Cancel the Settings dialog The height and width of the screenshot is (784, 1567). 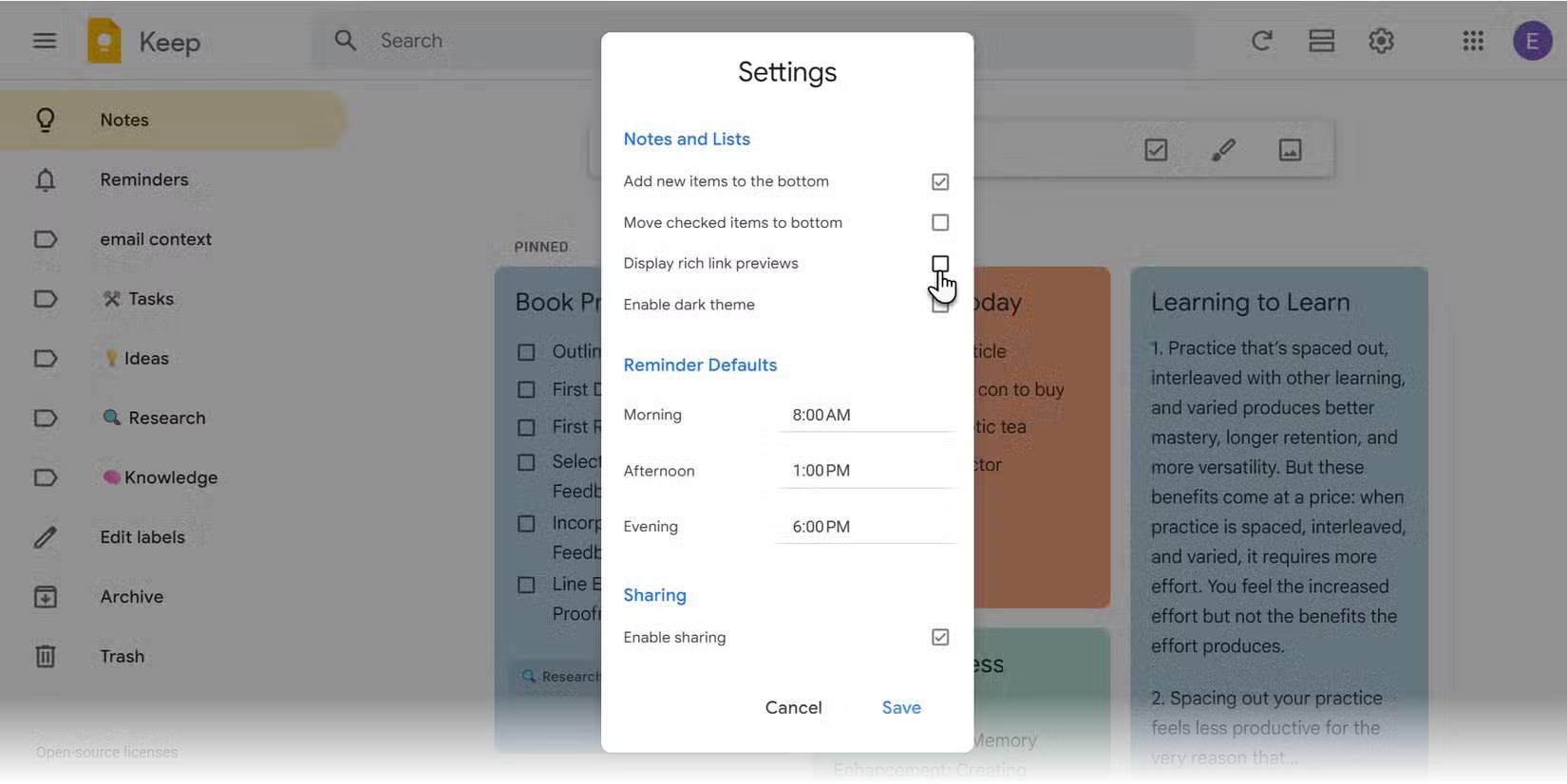point(794,707)
